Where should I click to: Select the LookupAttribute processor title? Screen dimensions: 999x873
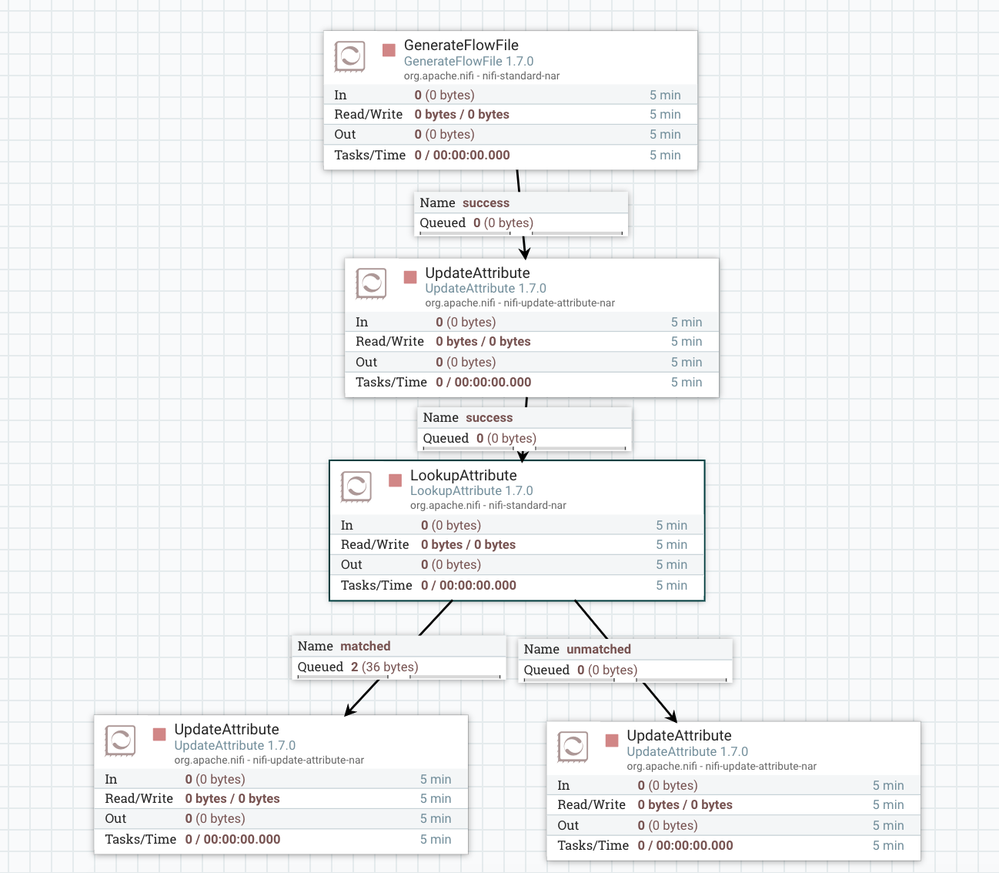click(x=463, y=475)
